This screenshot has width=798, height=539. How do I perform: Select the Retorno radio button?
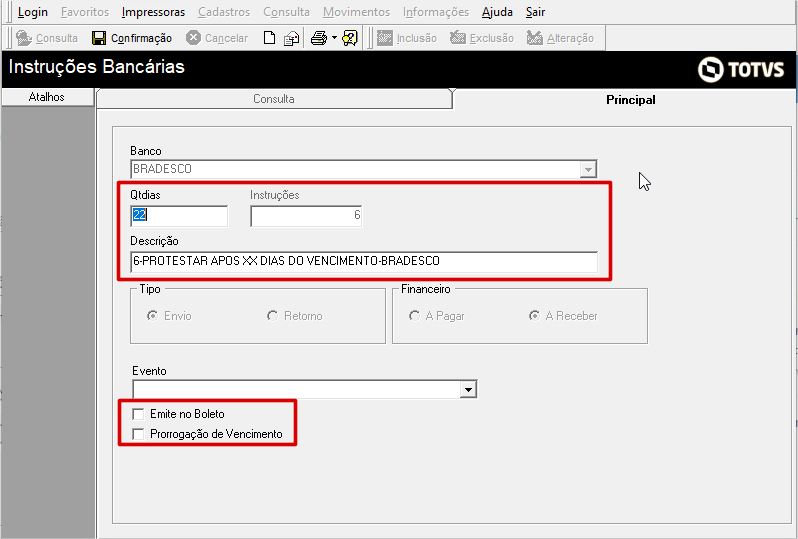pyautogui.click(x=272, y=316)
